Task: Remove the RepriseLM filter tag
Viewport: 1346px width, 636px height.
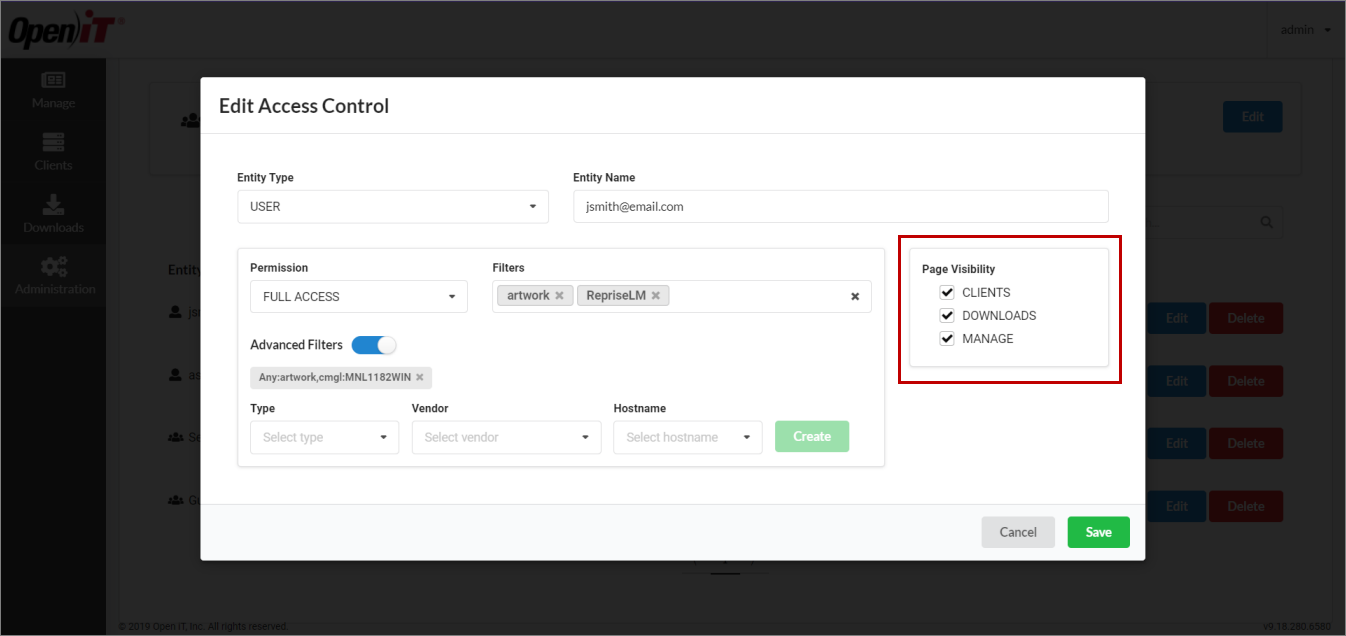Action: [x=656, y=296]
